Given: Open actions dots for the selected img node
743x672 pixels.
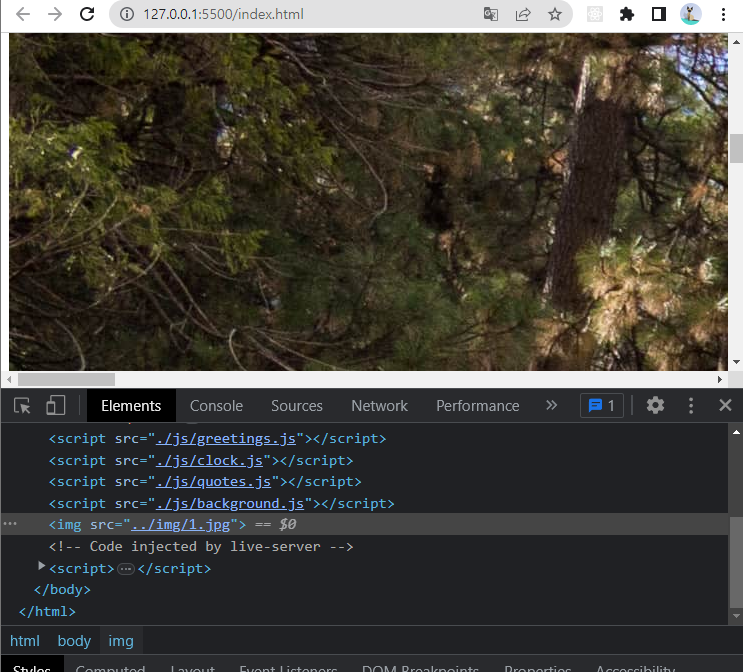Looking at the screenshot, I should [10, 524].
